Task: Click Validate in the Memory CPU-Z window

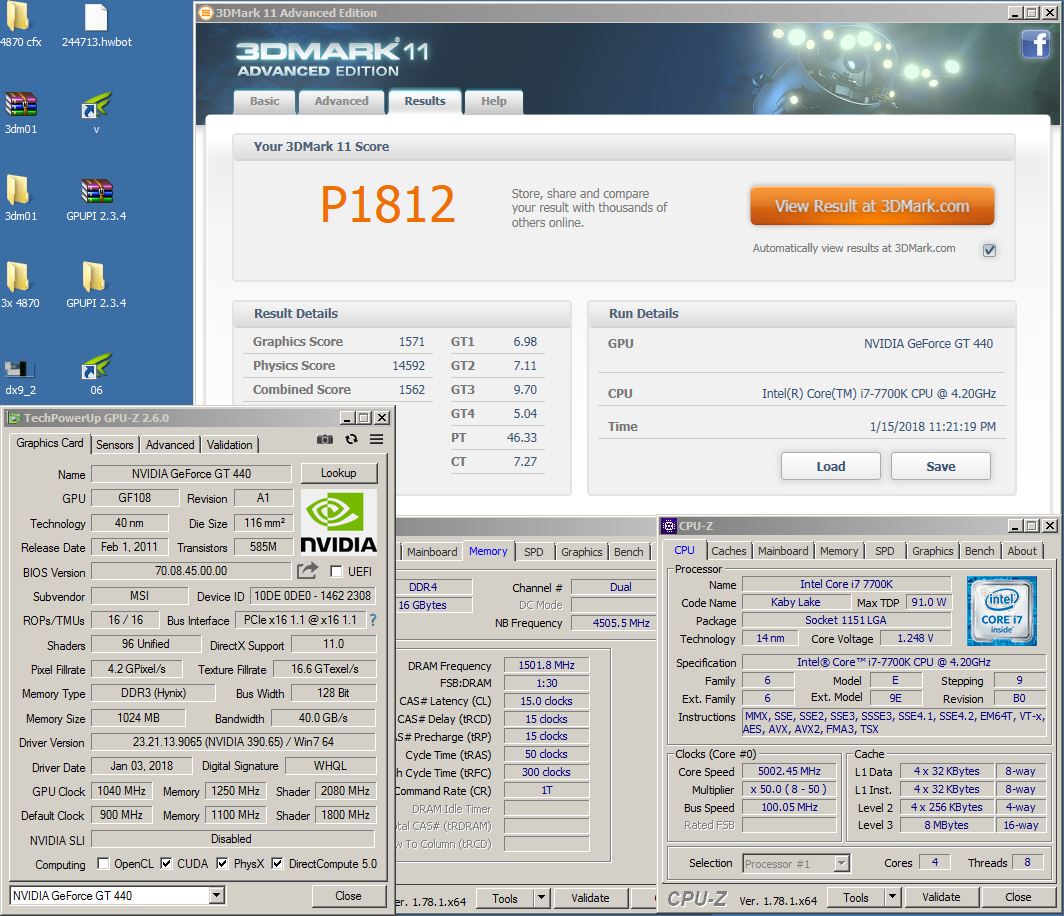Action: tap(590, 898)
